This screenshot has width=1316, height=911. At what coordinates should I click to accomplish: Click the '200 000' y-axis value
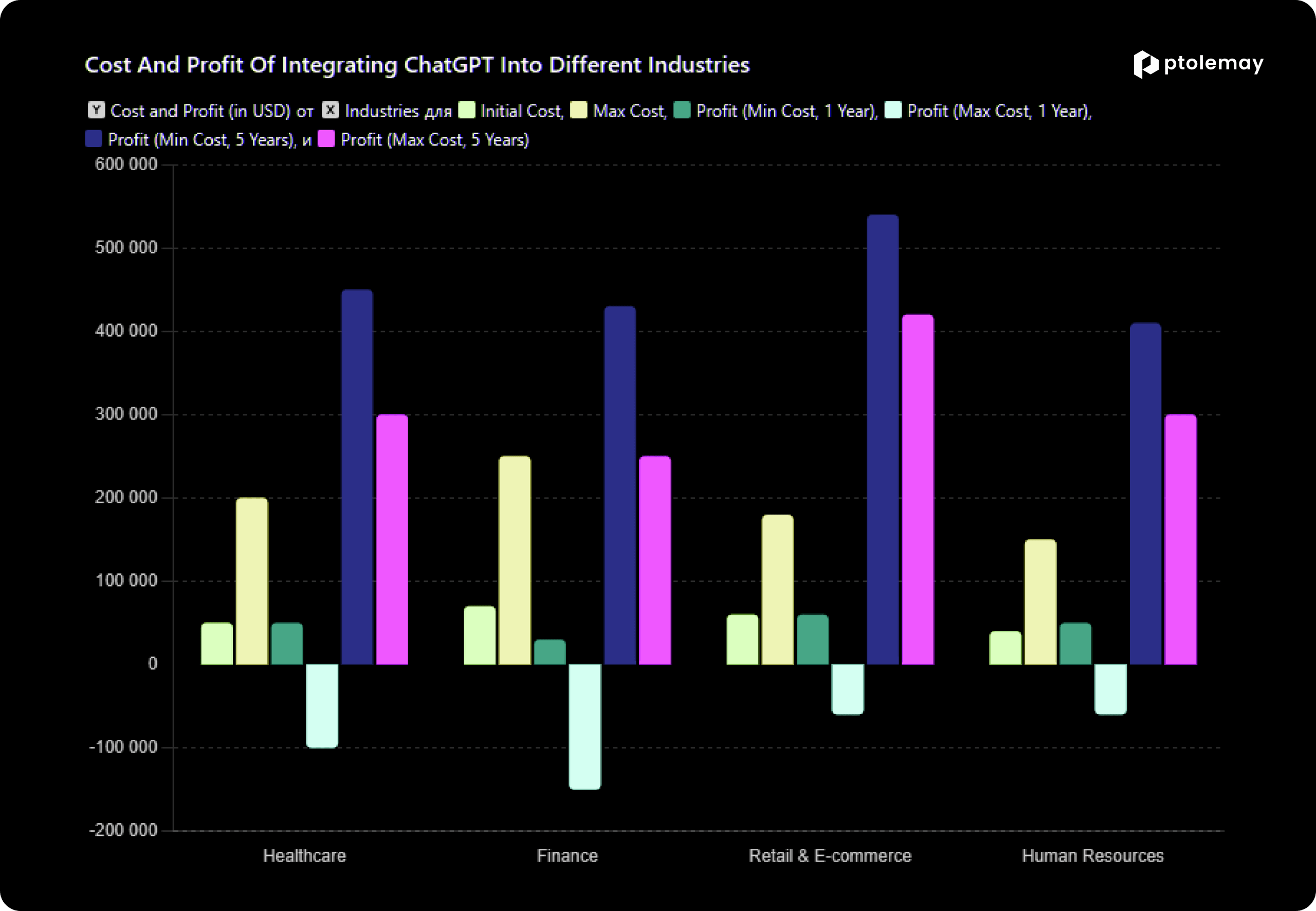tap(126, 498)
